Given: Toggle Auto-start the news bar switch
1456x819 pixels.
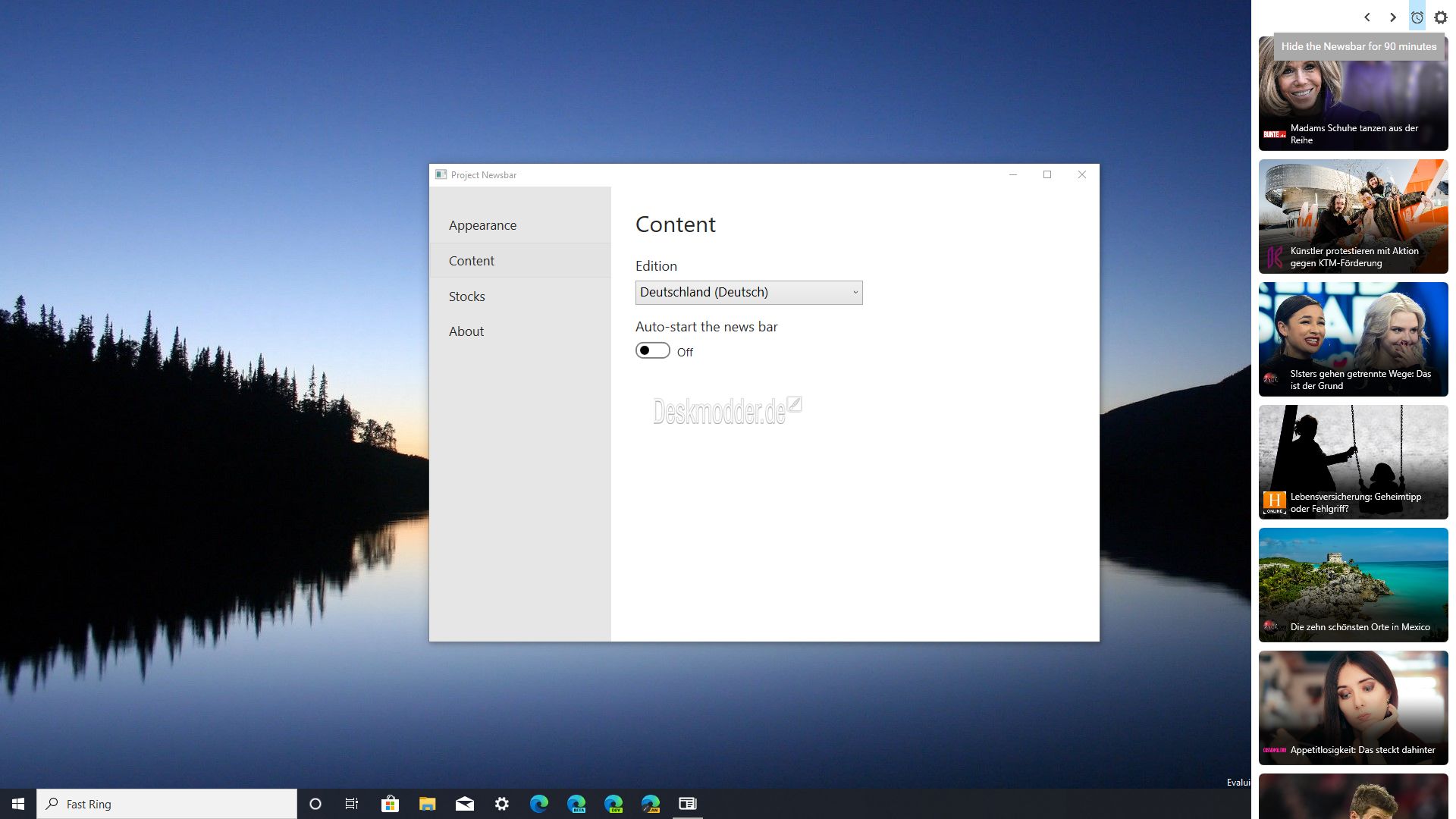Looking at the screenshot, I should (653, 350).
